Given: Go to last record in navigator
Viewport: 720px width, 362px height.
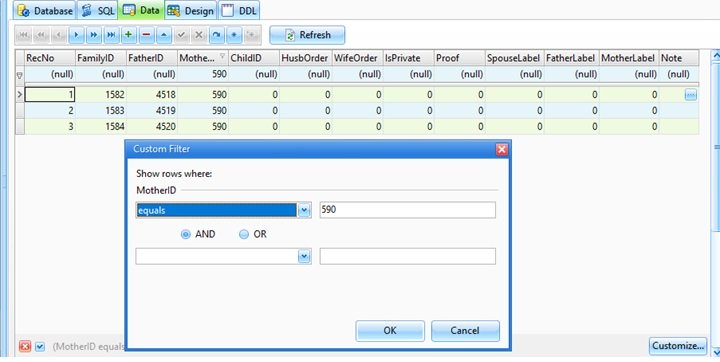Looking at the screenshot, I should [x=111, y=35].
